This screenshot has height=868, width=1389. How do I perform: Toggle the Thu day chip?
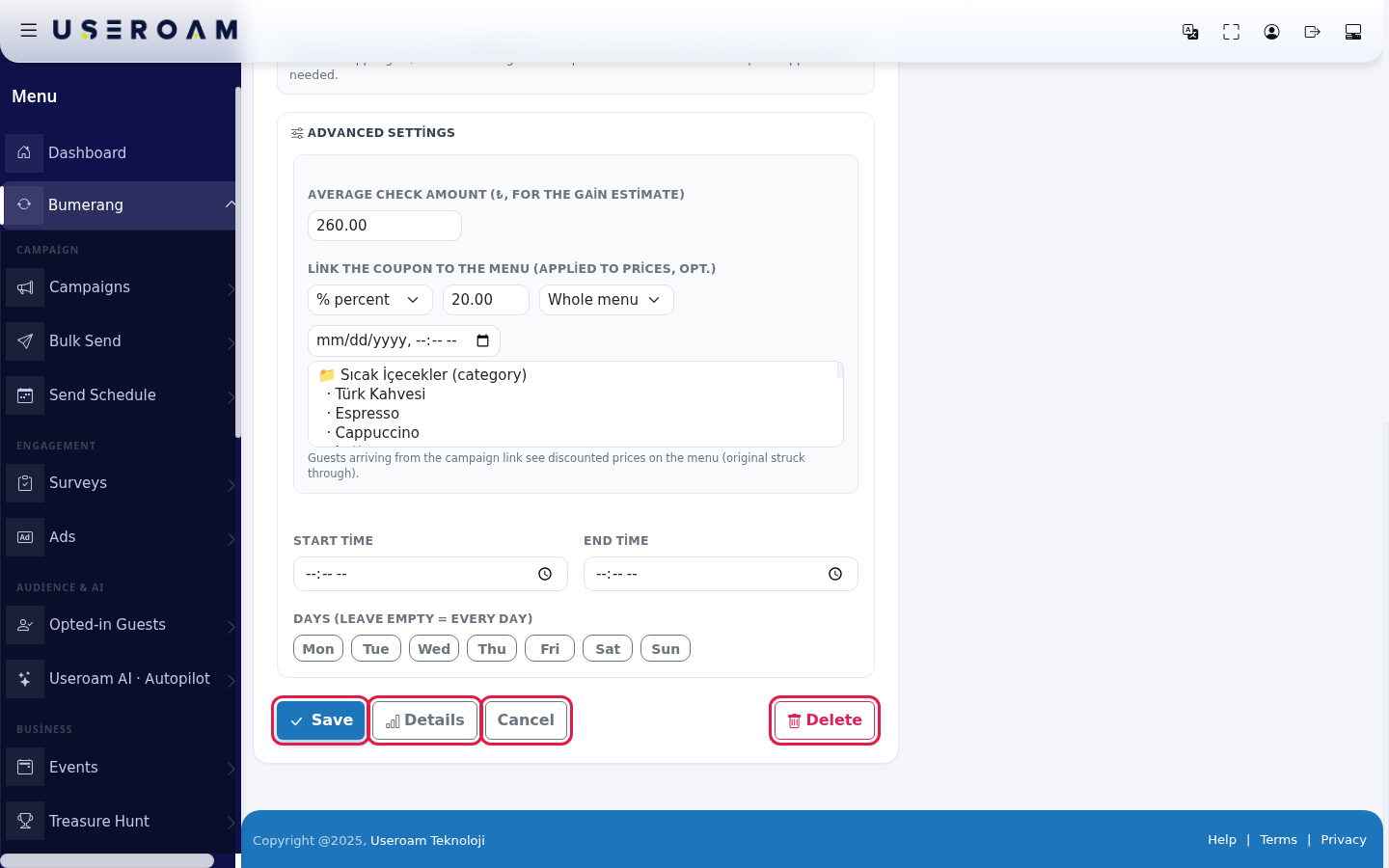coord(492,649)
